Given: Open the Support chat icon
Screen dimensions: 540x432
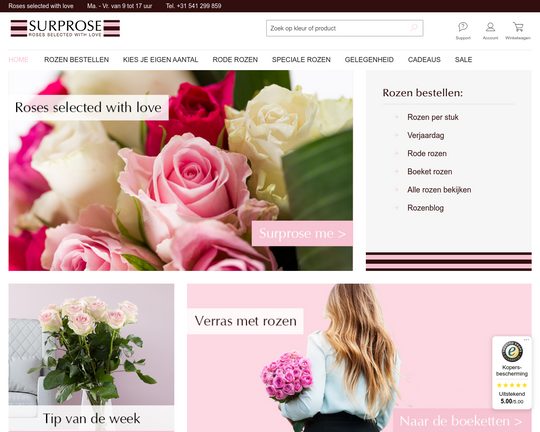Looking at the screenshot, I should pos(463,27).
